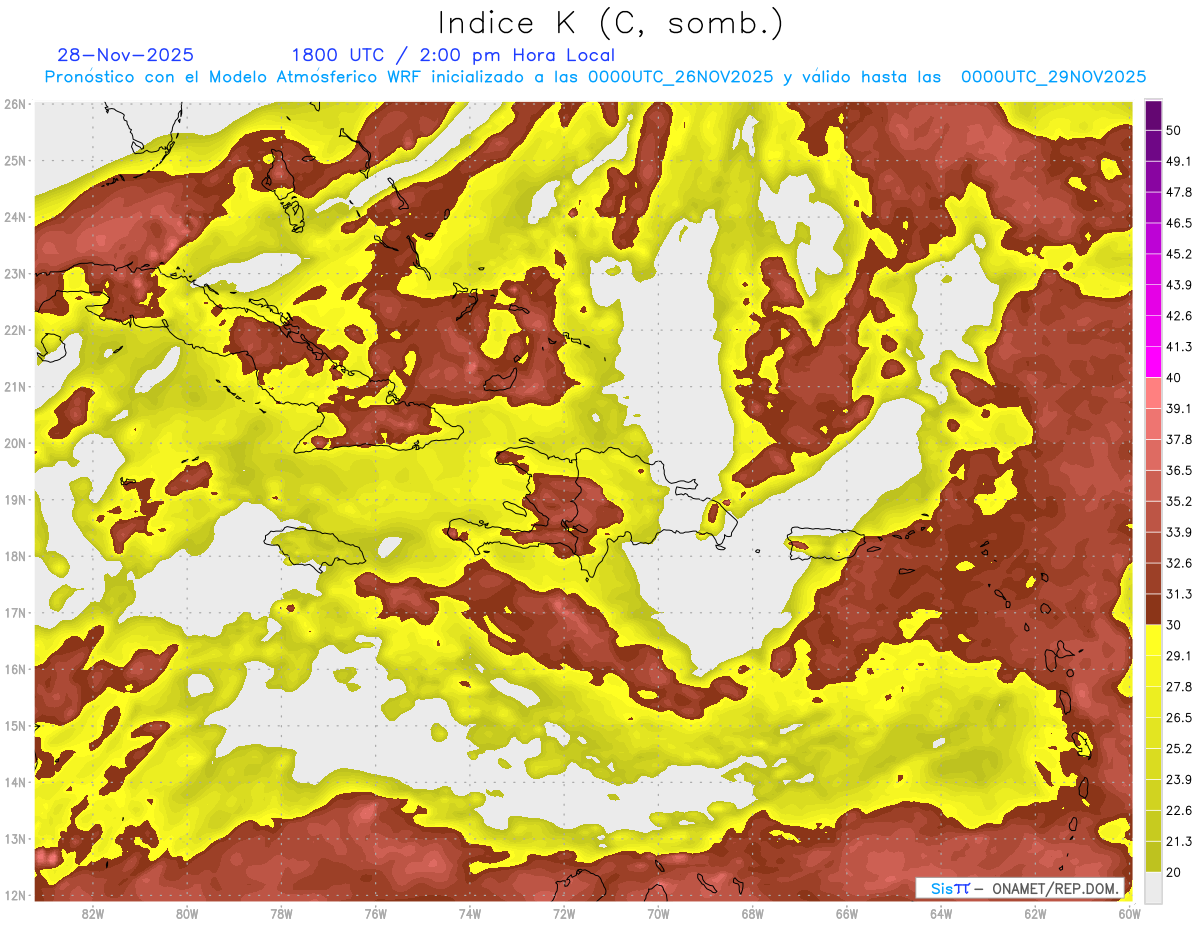1200x927 pixels.
Task: Click the '18N' latitude label
Action: click(15, 556)
